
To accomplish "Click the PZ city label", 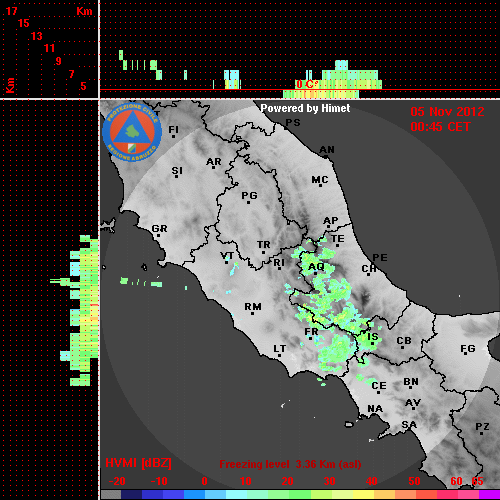I will [482, 427].
